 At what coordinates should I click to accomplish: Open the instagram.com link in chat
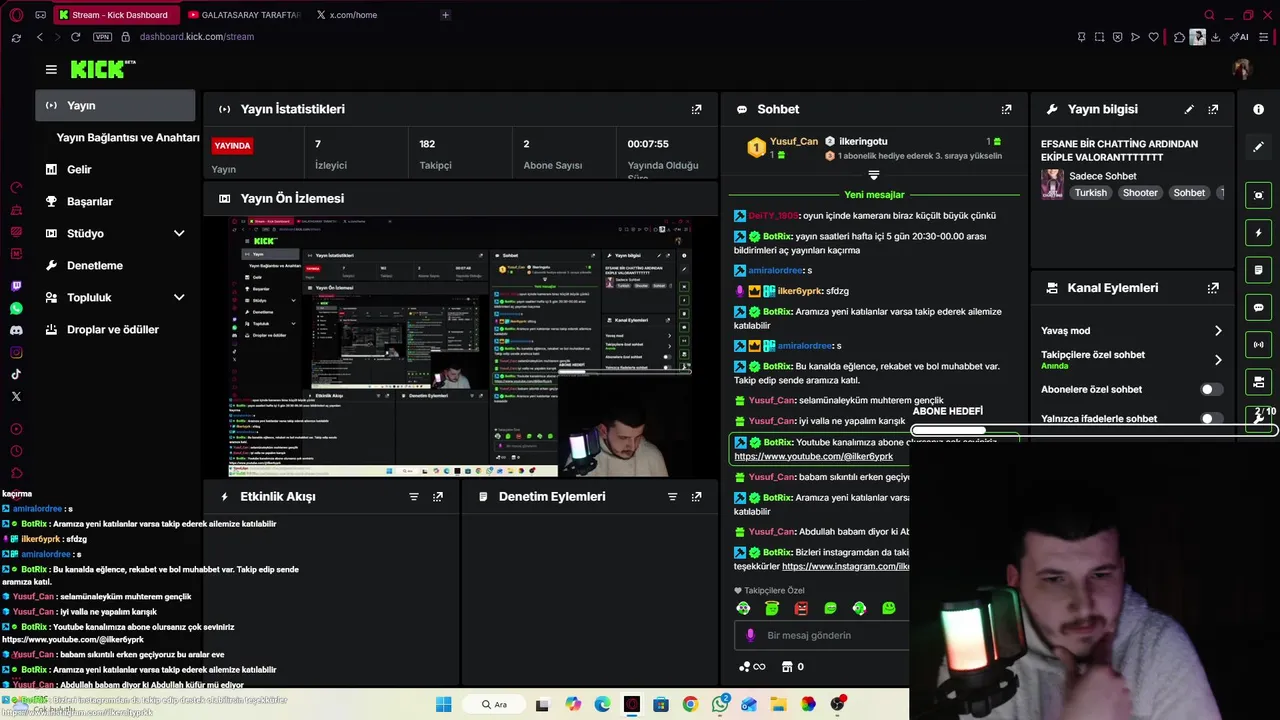point(845,567)
